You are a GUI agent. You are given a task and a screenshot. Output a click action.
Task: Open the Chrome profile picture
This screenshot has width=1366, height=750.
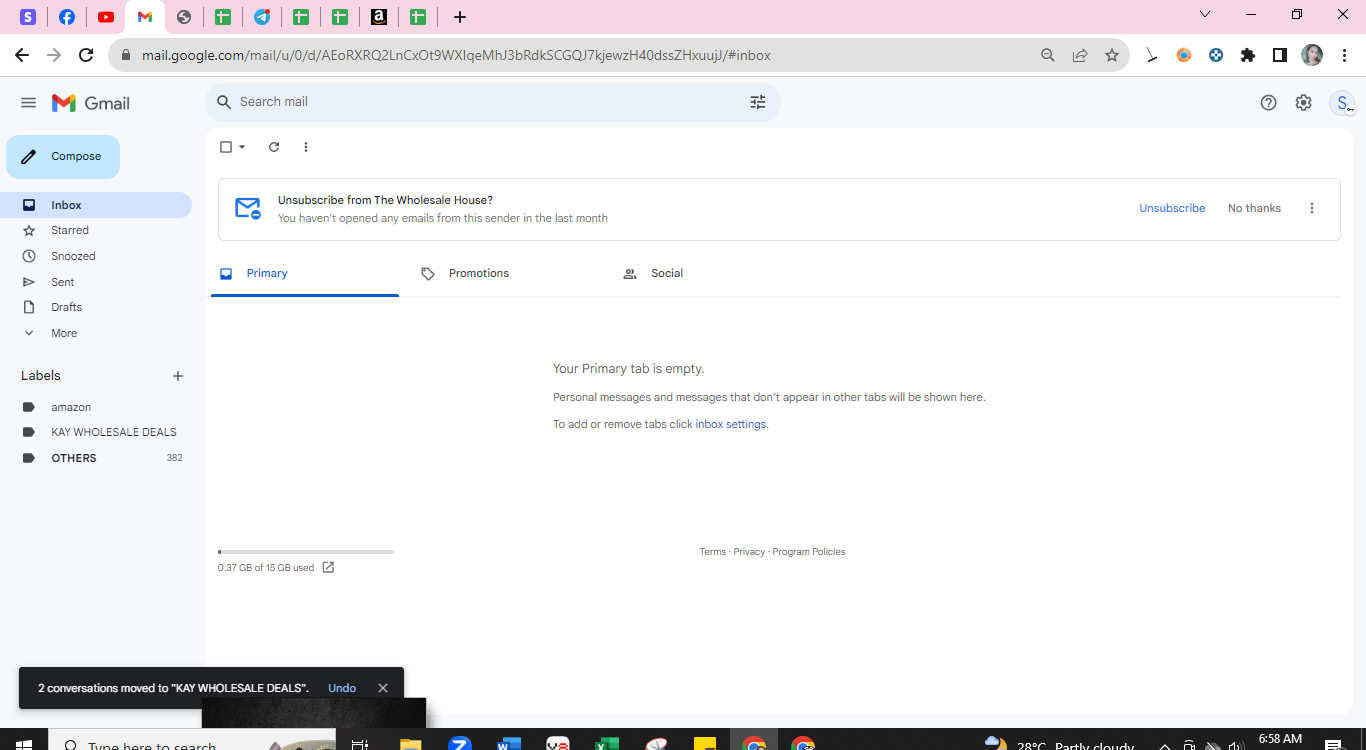click(x=1312, y=55)
